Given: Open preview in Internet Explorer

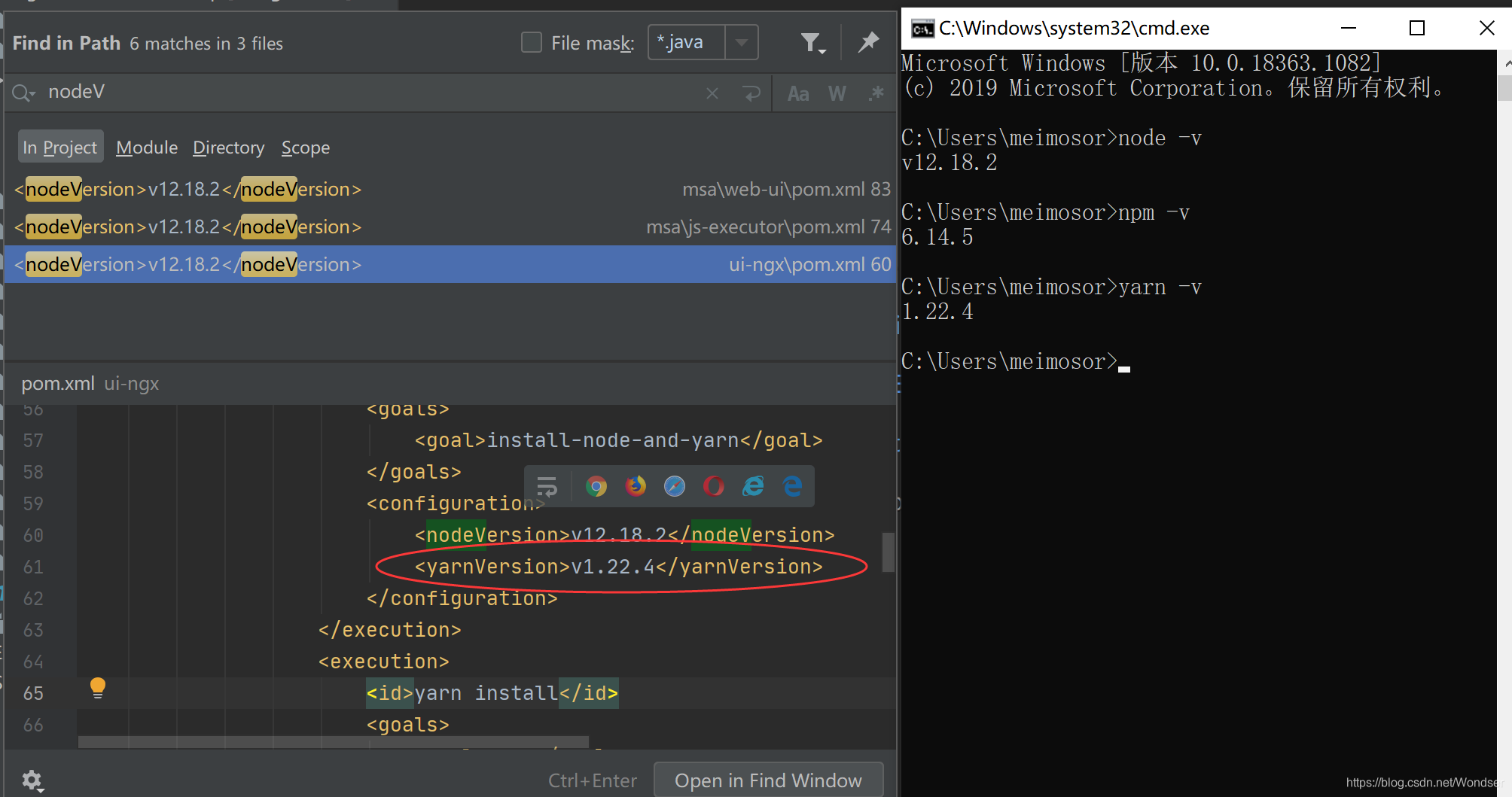Looking at the screenshot, I should pos(753,487).
